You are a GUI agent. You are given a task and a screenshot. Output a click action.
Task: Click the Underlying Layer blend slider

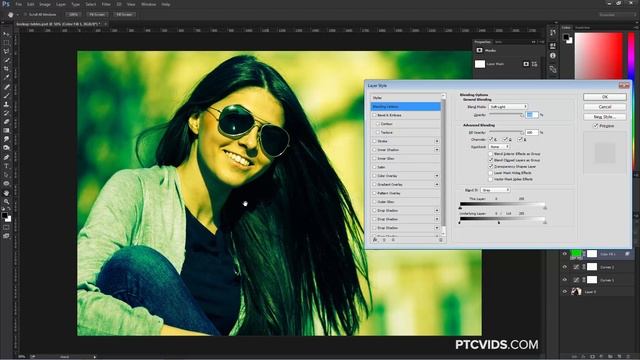(502, 220)
